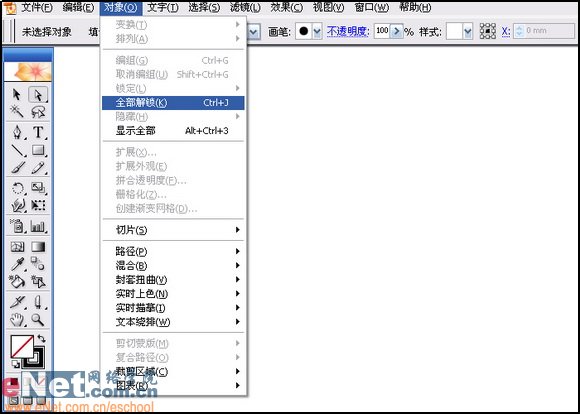Click the fill color swatch
This screenshot has width=580, height=414.
(x=22, y=346)
